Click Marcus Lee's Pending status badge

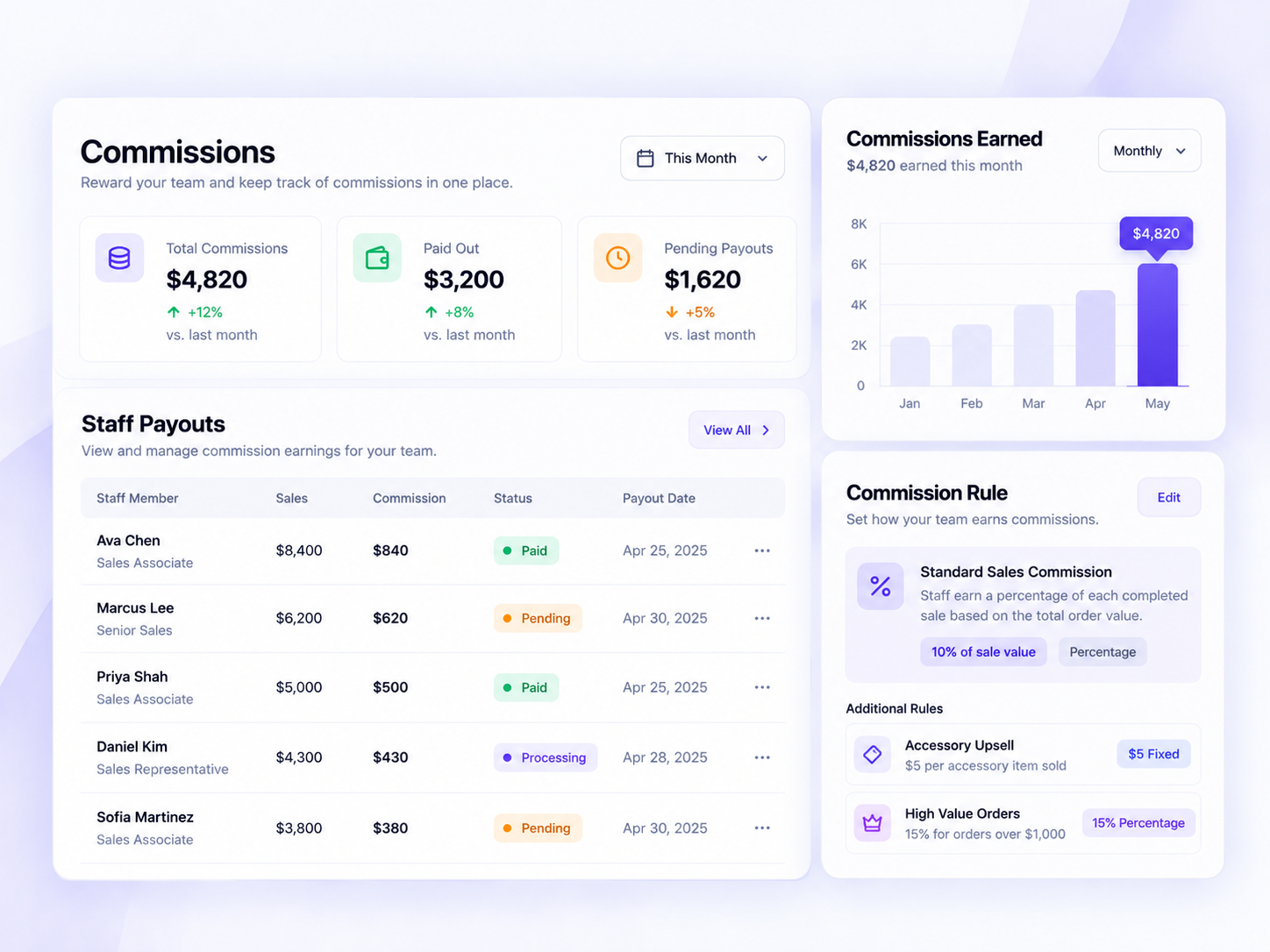coord(538,618)
